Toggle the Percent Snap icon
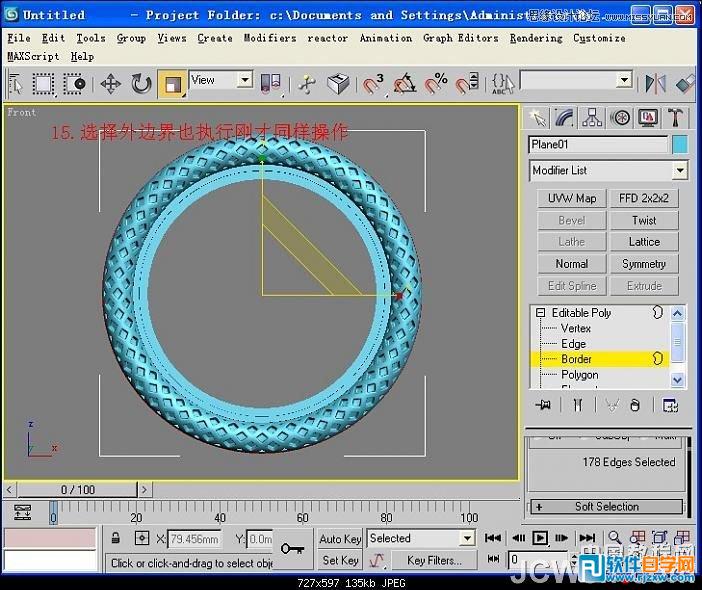Viewport: 702px width, 590px height. click(436, 83)
